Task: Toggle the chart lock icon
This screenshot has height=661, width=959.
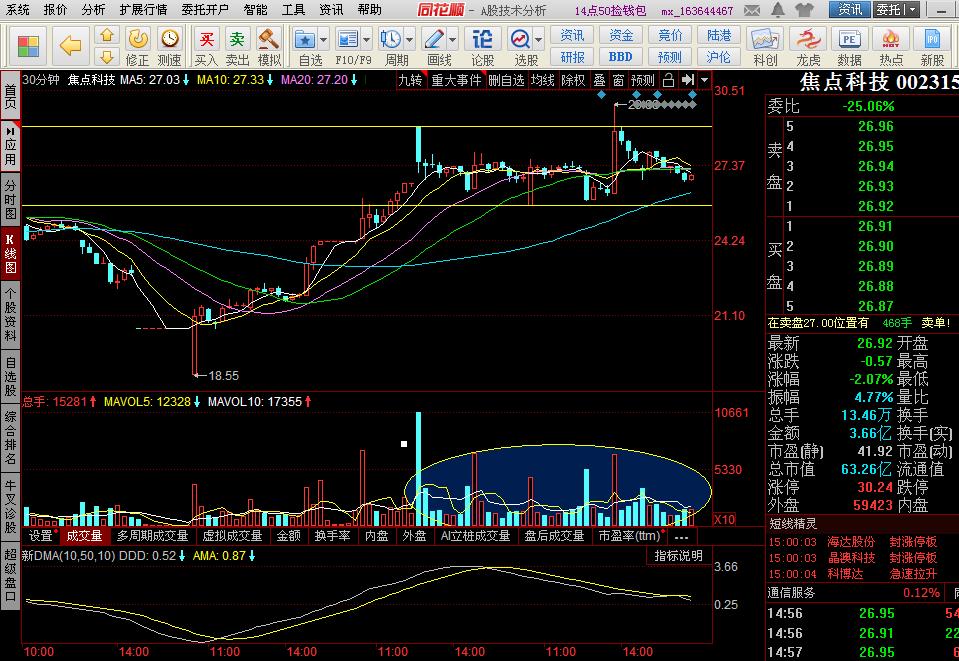Action: point(668,80)
